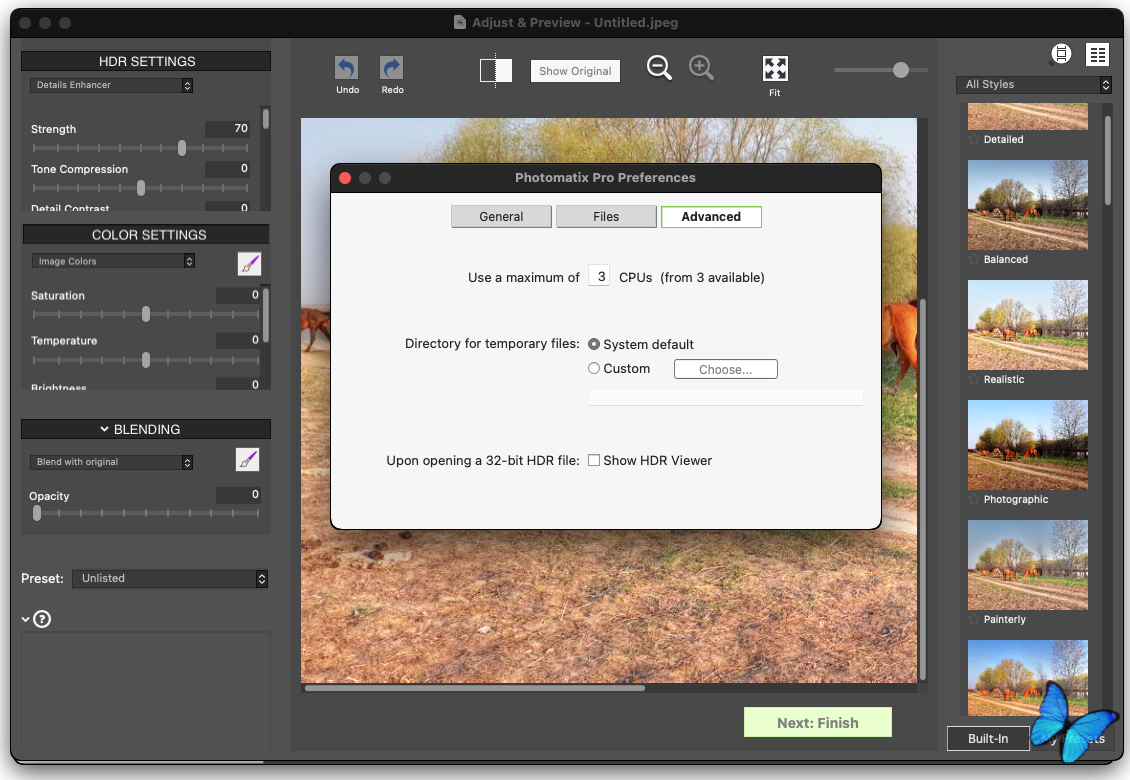Image resolution: width=1130 pixels, height=780 pixels.
Task: Apply the Realistic preset thumbnail
Action: pyautogui.click(x=1028, y=325)
